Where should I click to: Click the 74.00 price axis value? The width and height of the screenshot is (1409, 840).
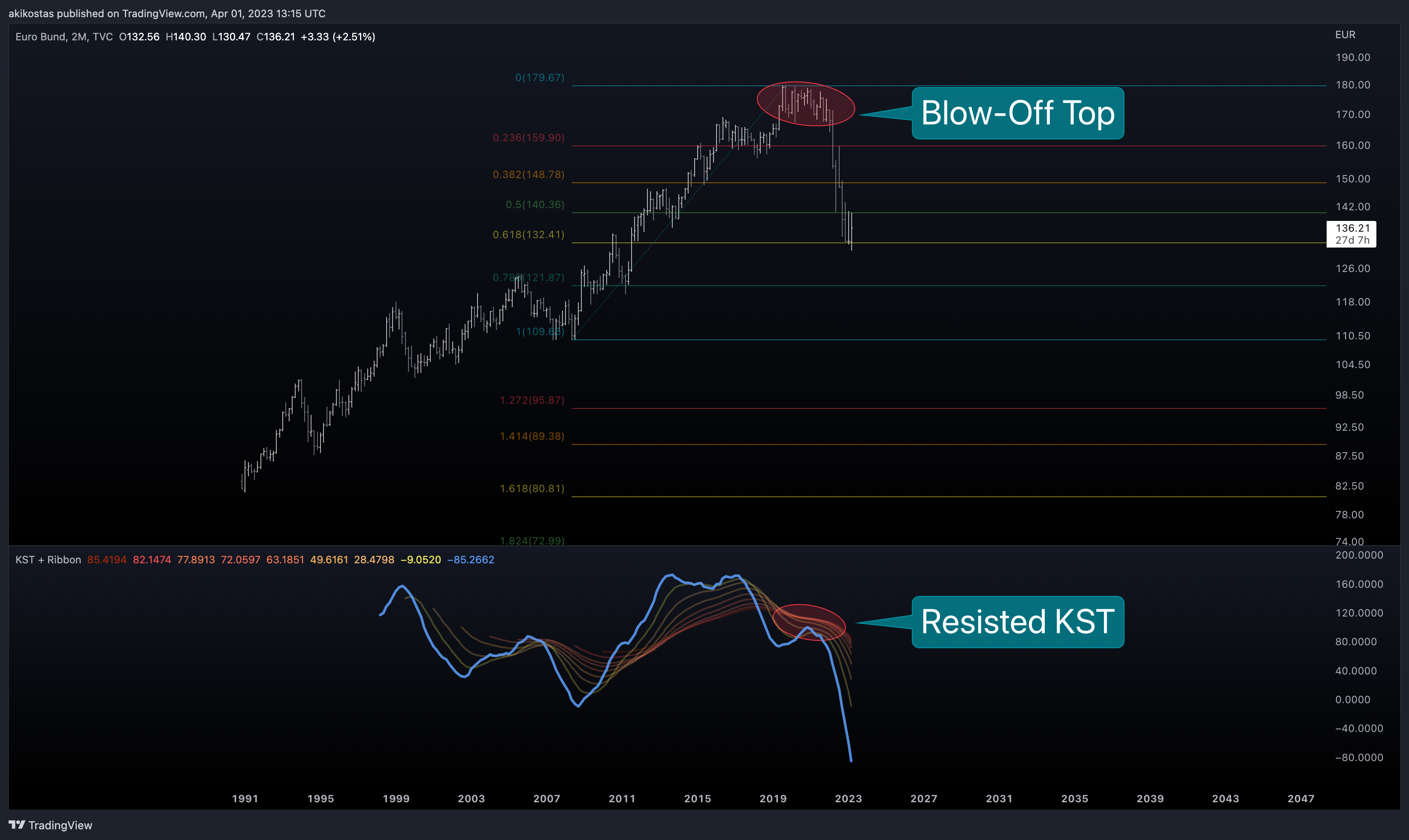[x=1349, y=541]
